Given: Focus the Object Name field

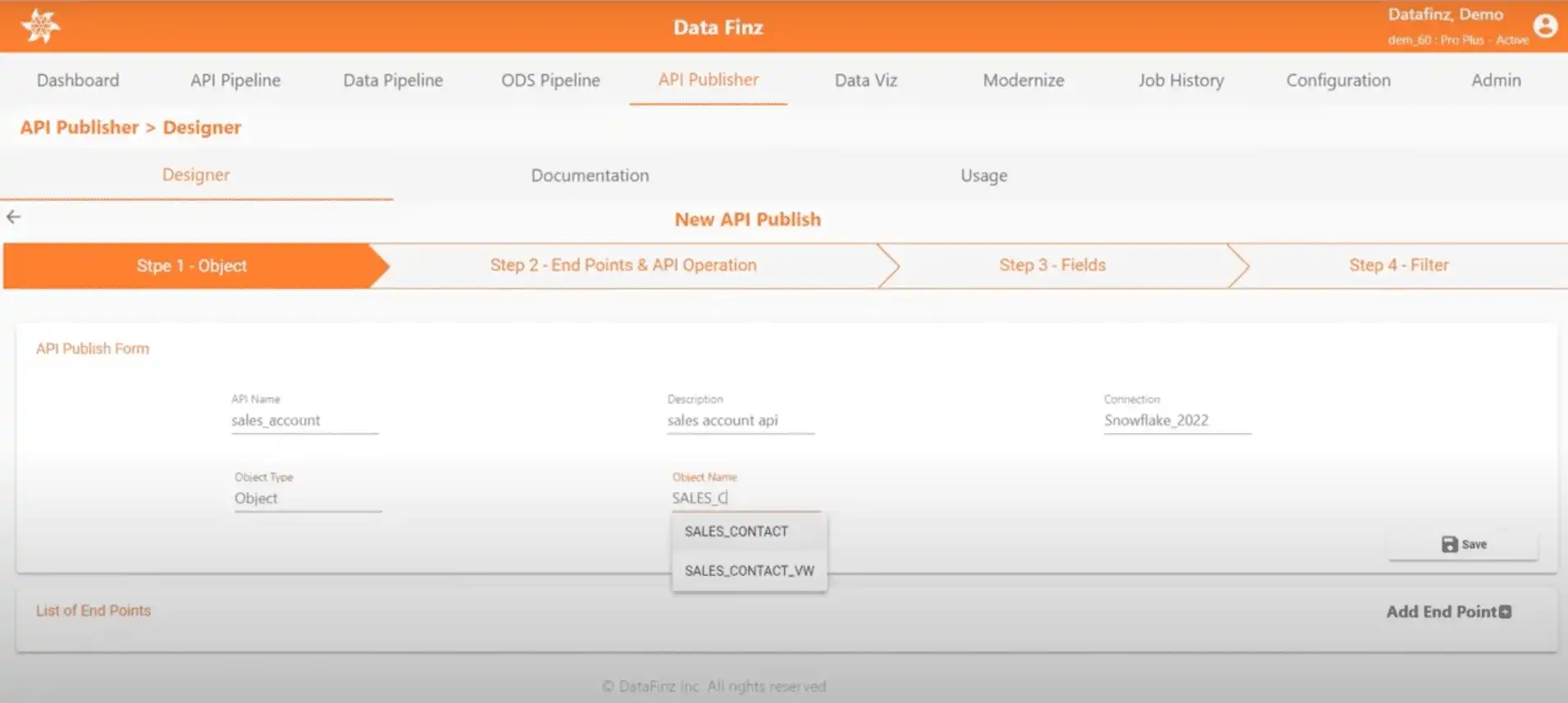Looking at the screenshot, I should (745, 498).
